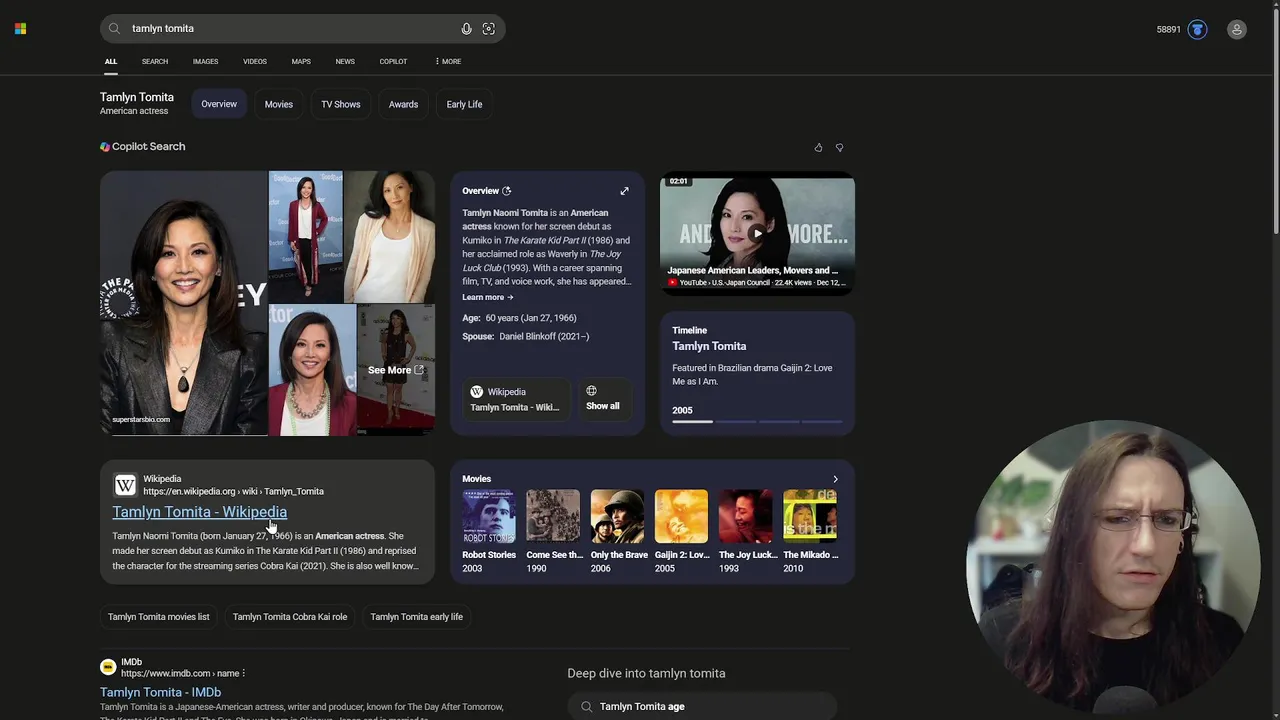Click Wikipedia URL breadcrumb text
The image size is (1280, 720).
[x=233, y=492]
